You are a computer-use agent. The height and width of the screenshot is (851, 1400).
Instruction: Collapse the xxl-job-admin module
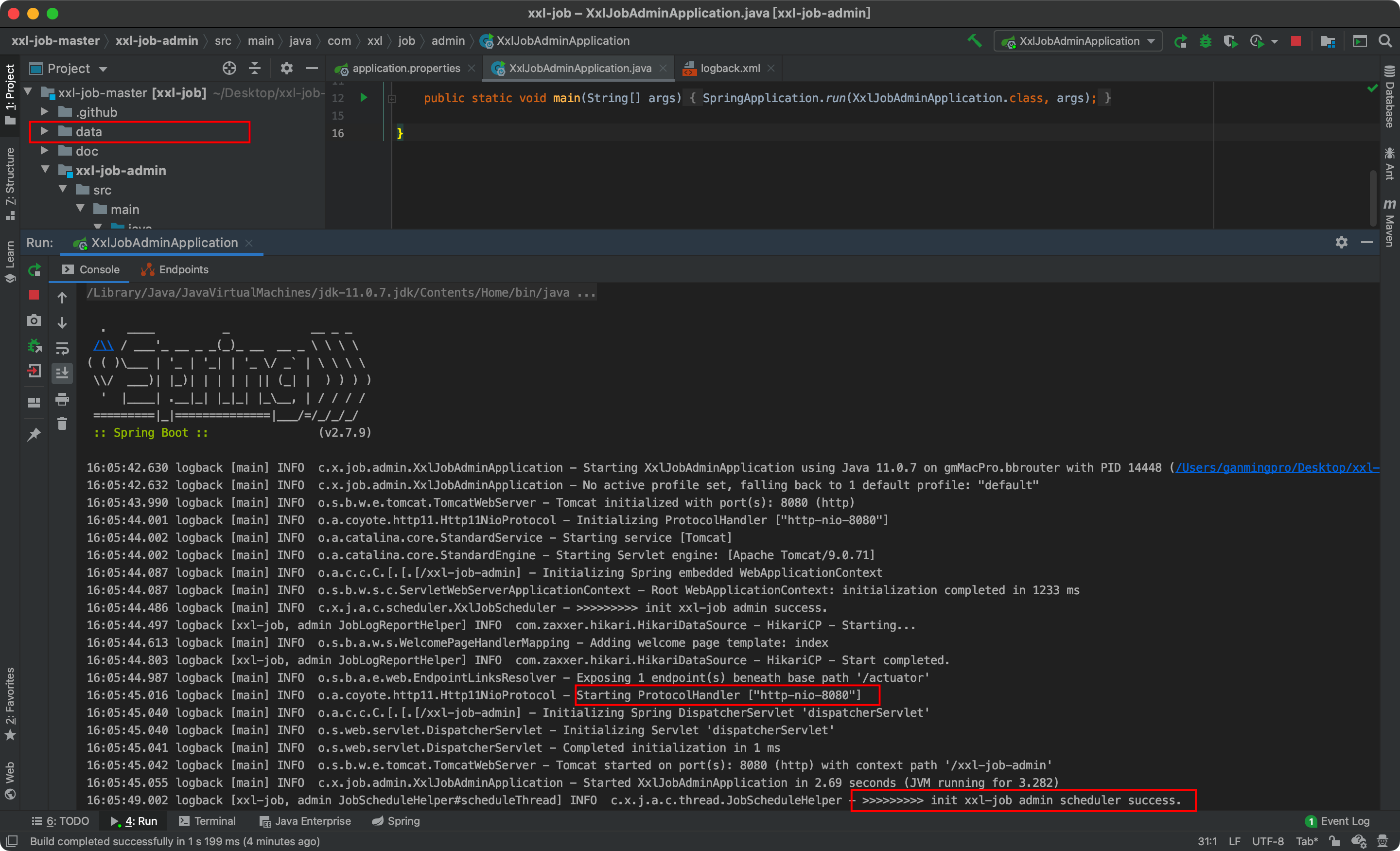click(x=45, y=169)
